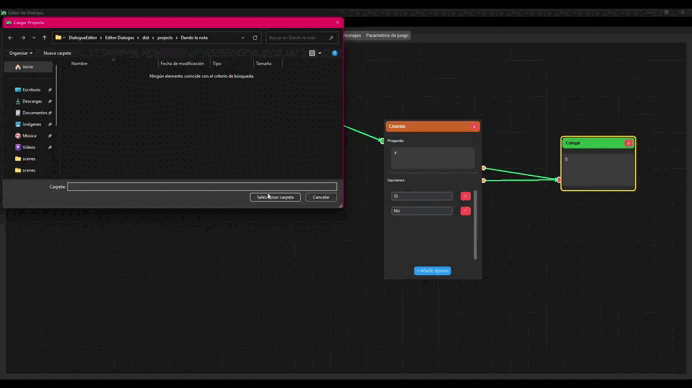
Task: Open recent locations dropdown arrow
Action: pos(34,38)
